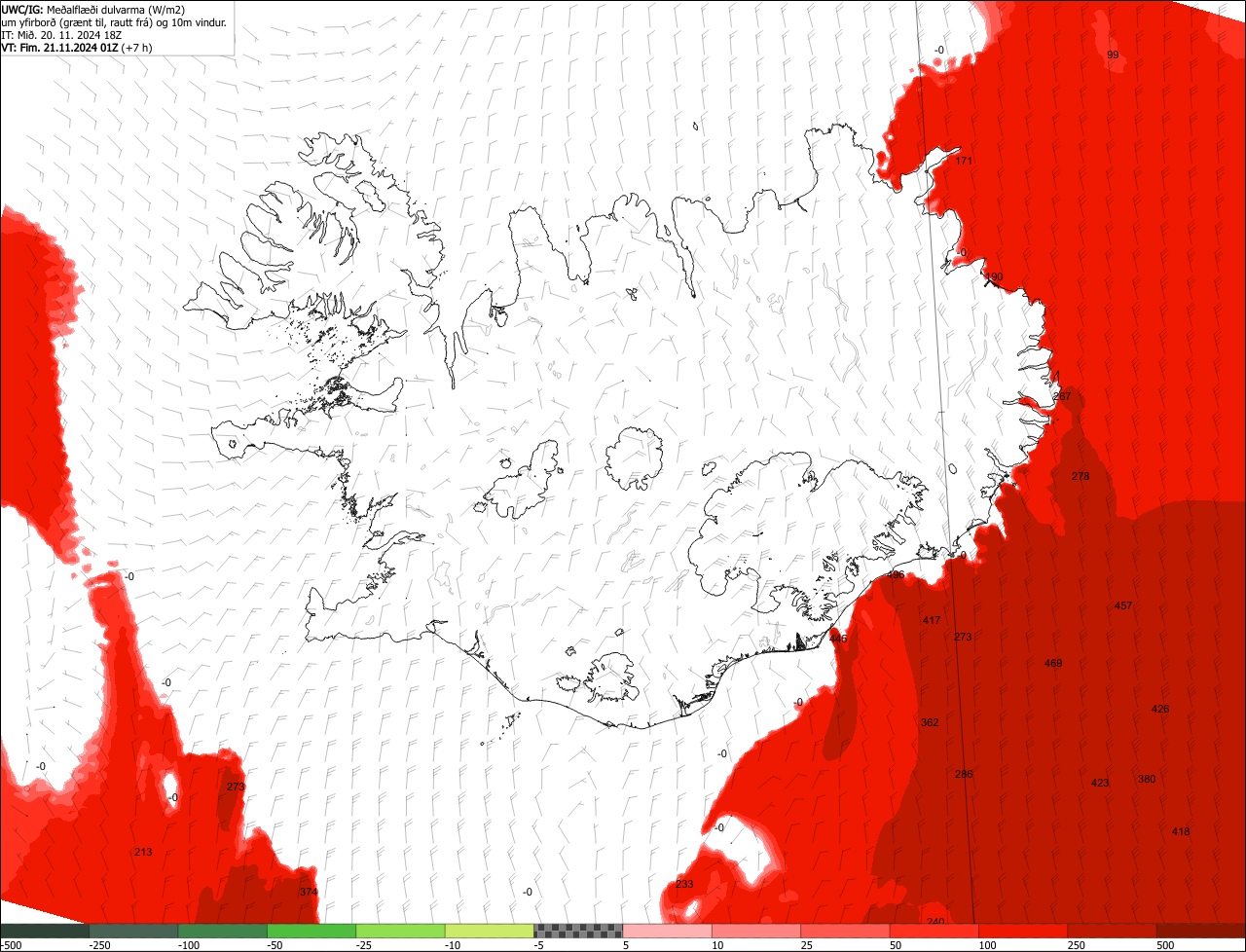This screenshot has width=1246, height=952.
Task: Click the darkest green legend swatch below -250
Action: [x=44, y=931]
